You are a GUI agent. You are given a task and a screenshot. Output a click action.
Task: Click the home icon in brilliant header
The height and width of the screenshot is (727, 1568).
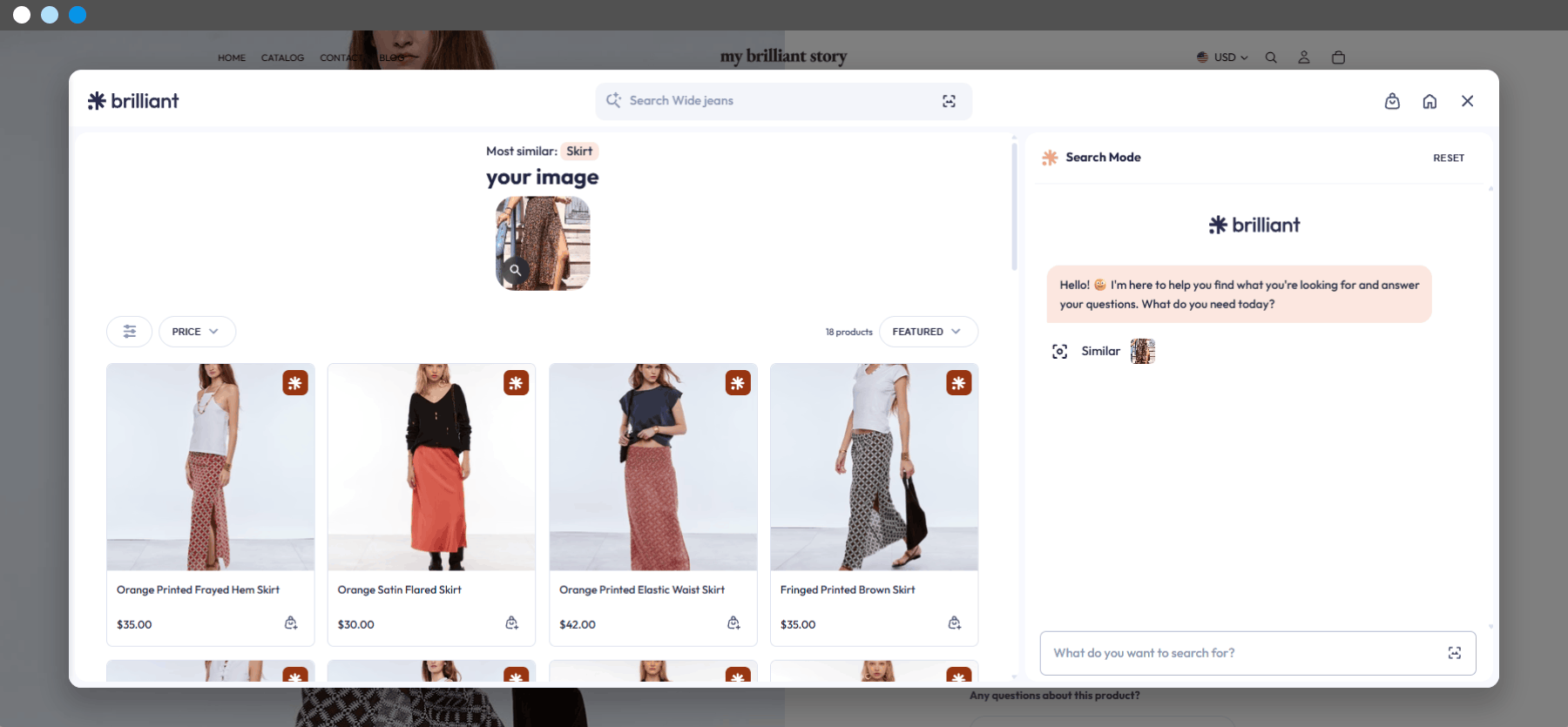coord(1429,101)
